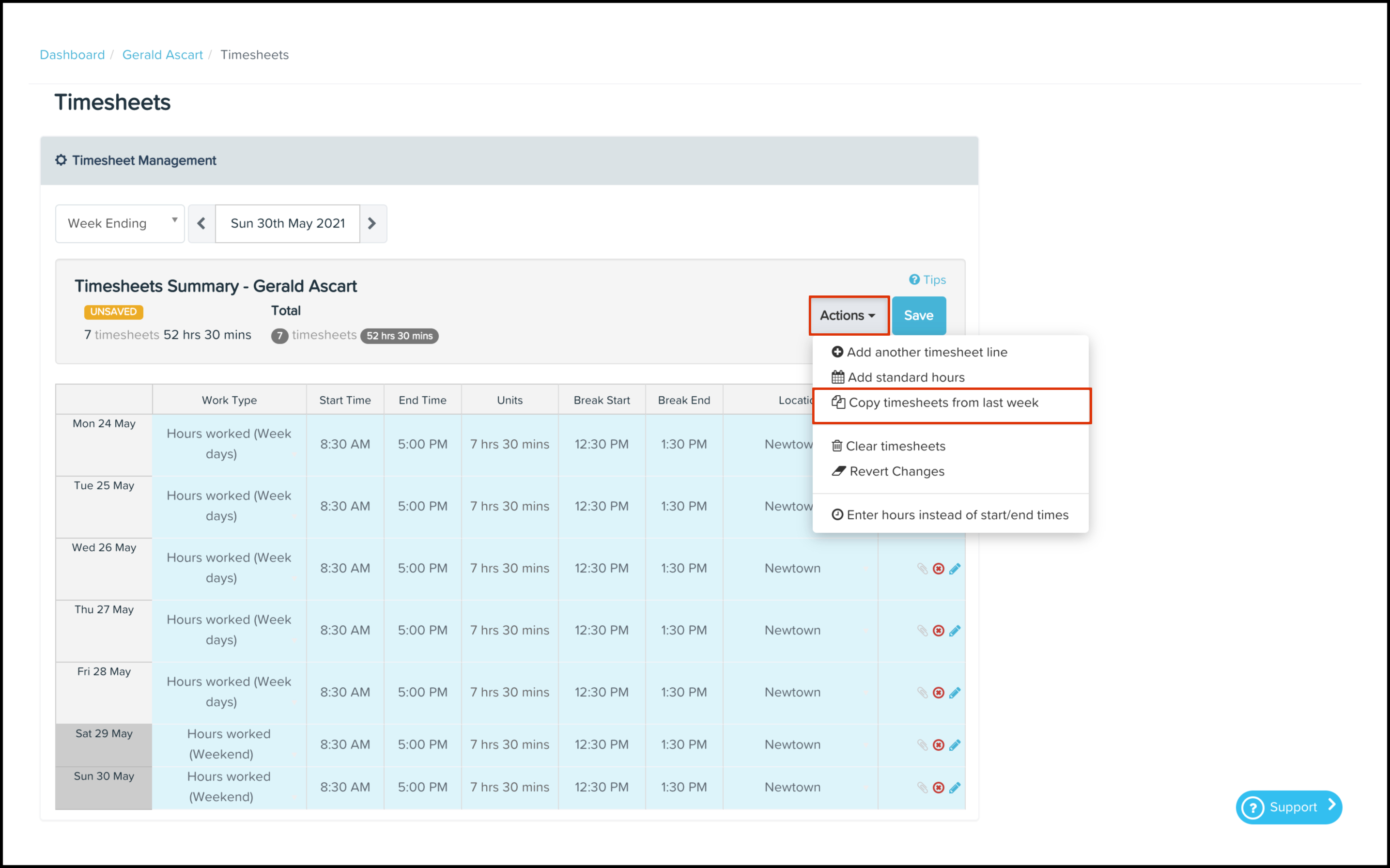
Task: Select Add another timesheet line
Action: 927,352
